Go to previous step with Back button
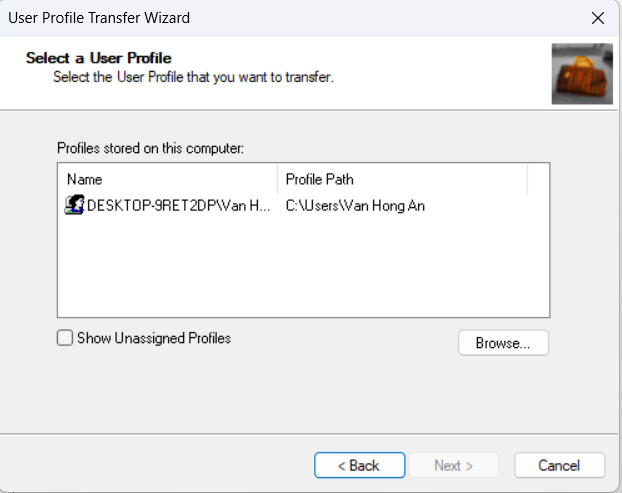Screen dimensions: 622x493 click(x=359, y=465)
